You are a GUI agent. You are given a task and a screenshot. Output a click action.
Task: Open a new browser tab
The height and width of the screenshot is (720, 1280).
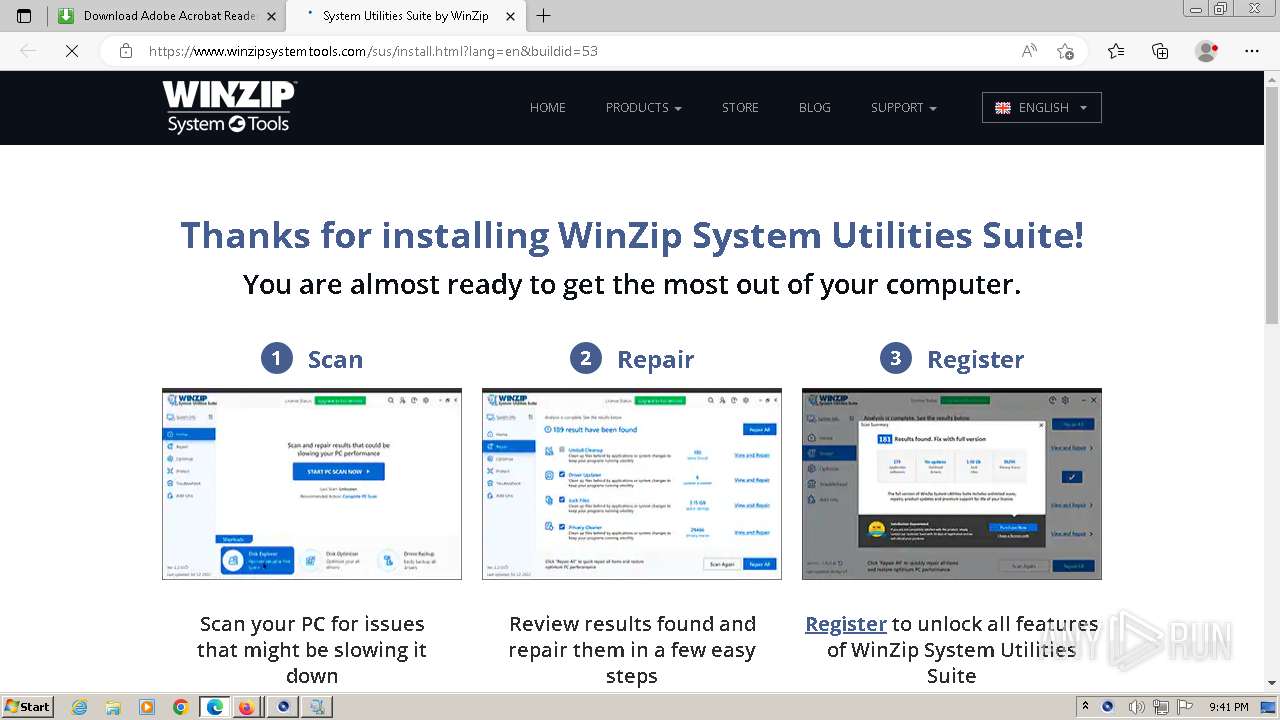(543, 16)
